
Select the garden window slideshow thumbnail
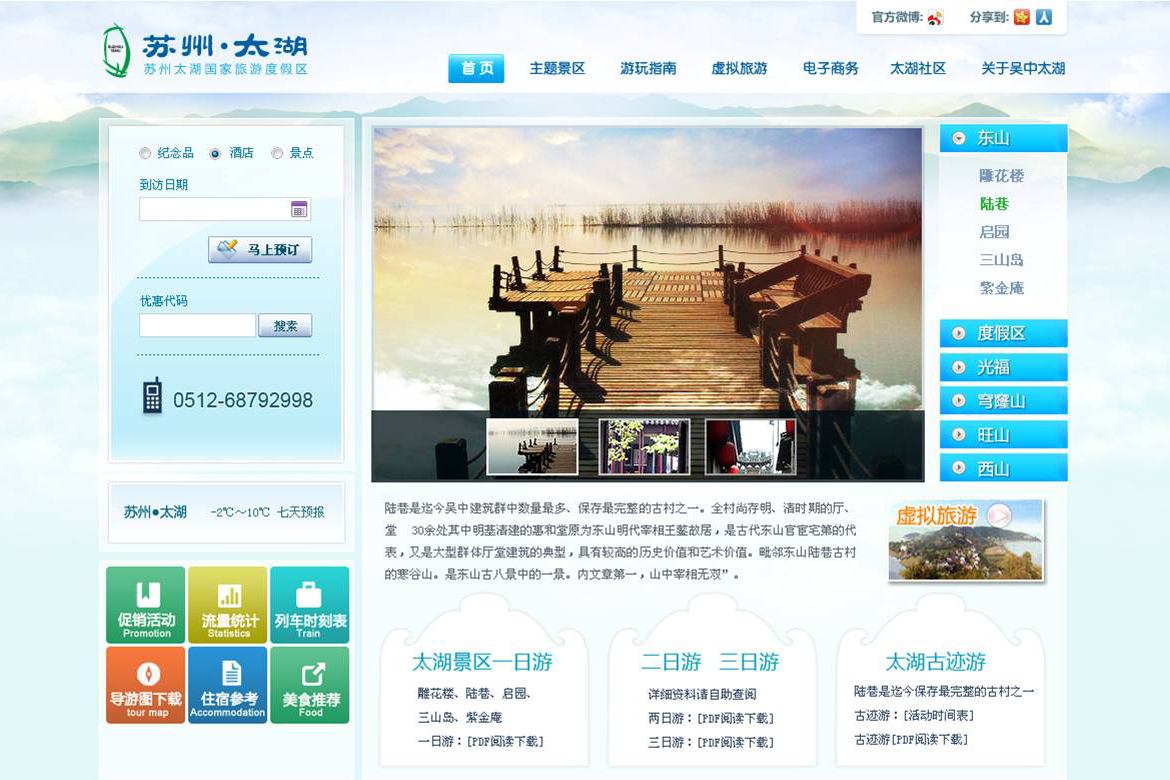coord(644,446)
